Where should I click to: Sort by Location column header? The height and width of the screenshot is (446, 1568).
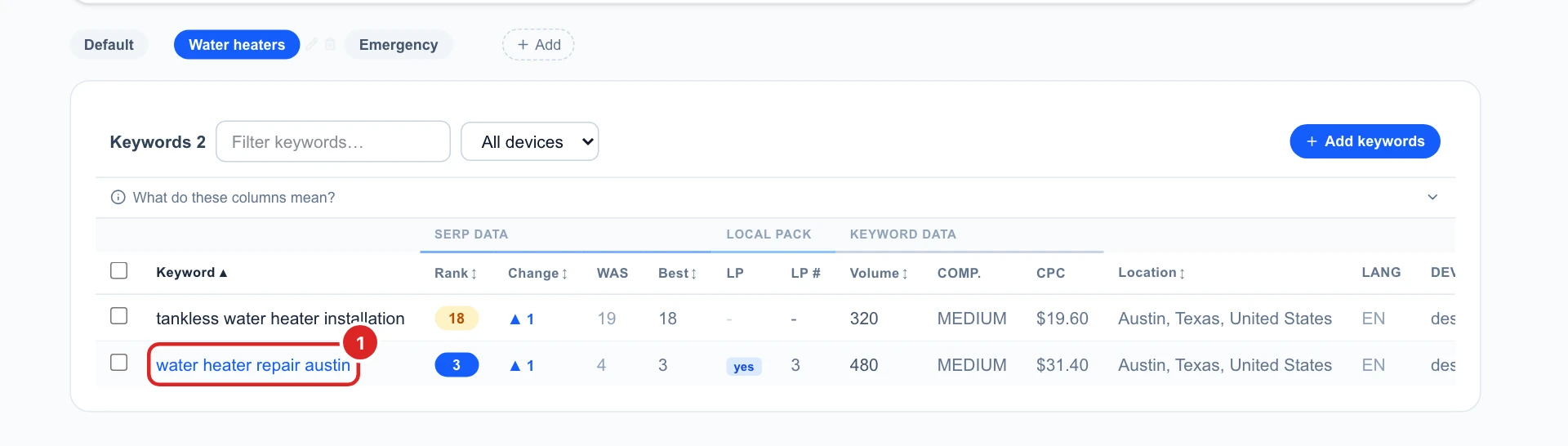tap(1151, 273)
